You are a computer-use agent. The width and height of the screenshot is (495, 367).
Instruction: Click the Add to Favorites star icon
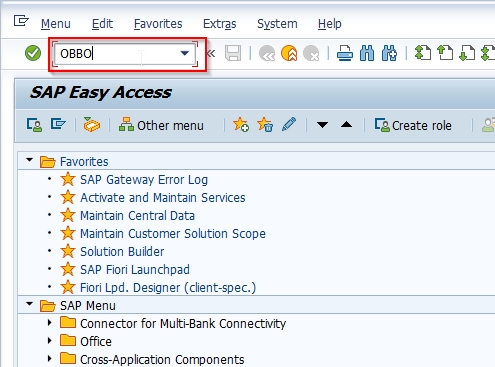coord(241,125)
